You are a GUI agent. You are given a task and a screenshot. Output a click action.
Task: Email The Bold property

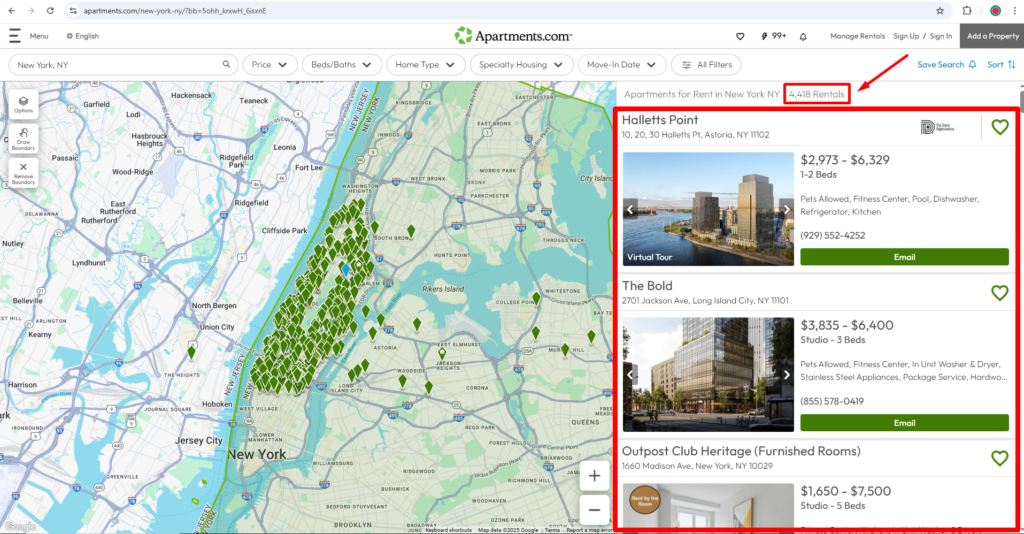[904, 422]
